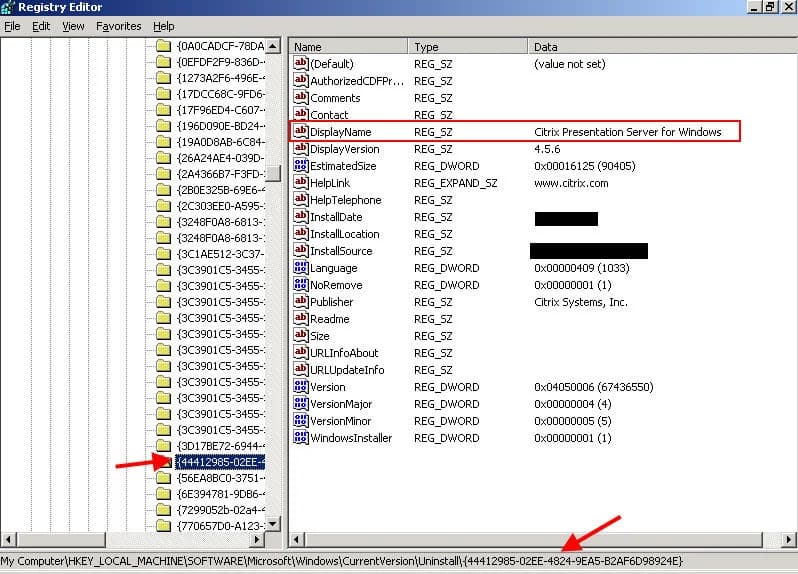Select the {7299052b-02a4 registry key
Image resolution: width=798 pixels, height=574 pixels.
pos(221,510)
